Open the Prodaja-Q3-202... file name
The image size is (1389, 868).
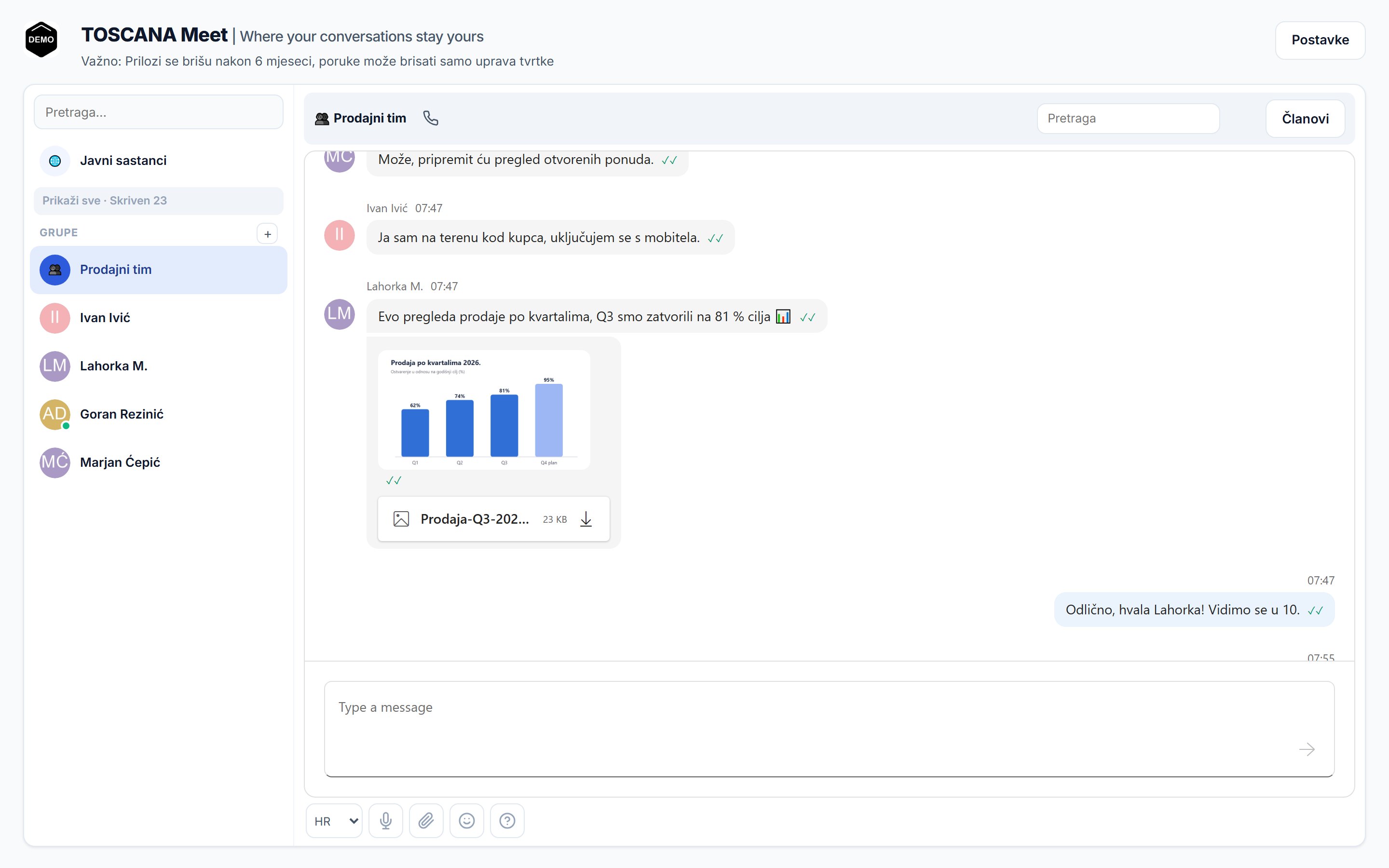point(475,519)
